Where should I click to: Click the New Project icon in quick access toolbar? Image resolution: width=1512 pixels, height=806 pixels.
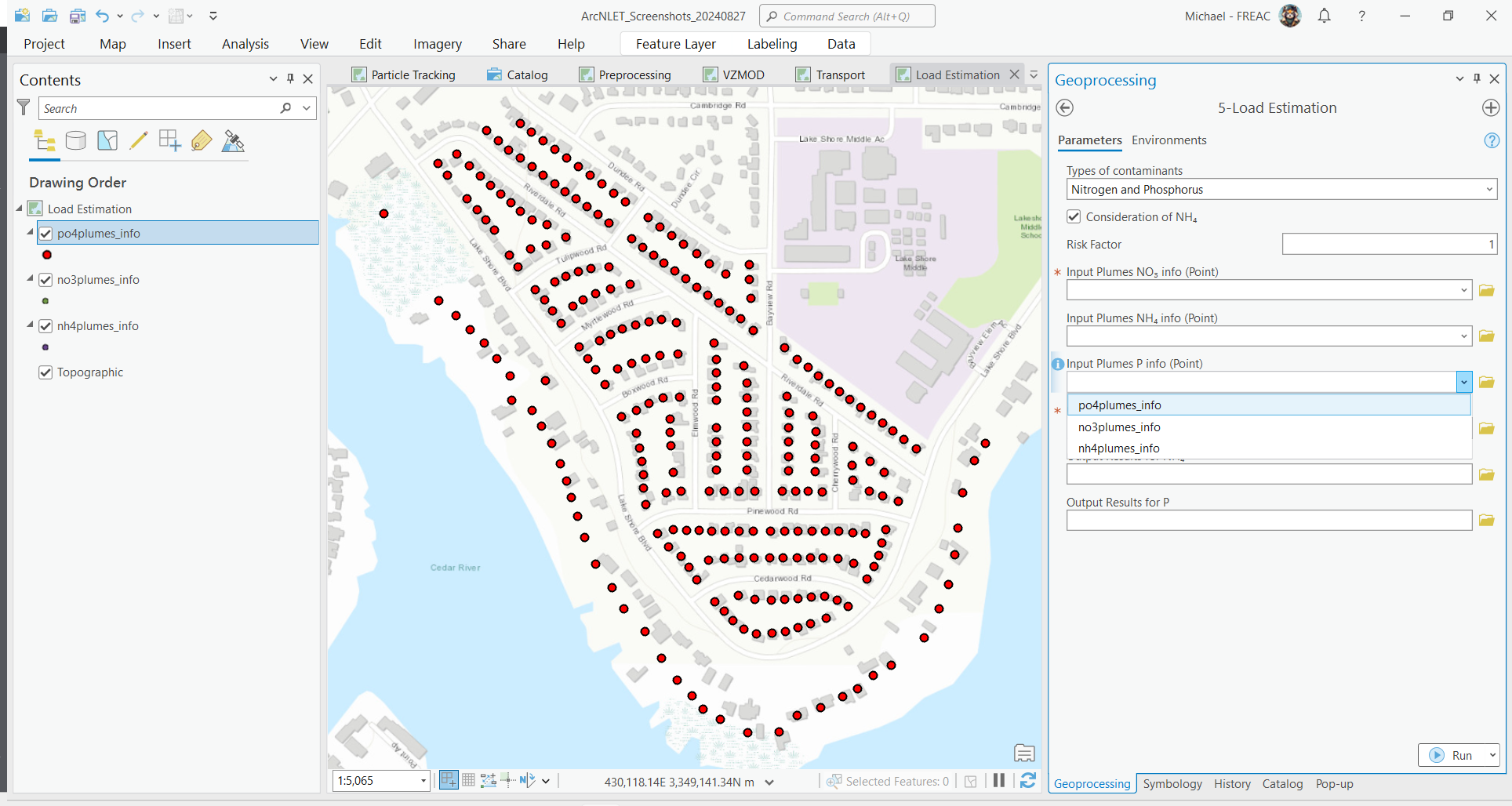click(x=22, y=16)
